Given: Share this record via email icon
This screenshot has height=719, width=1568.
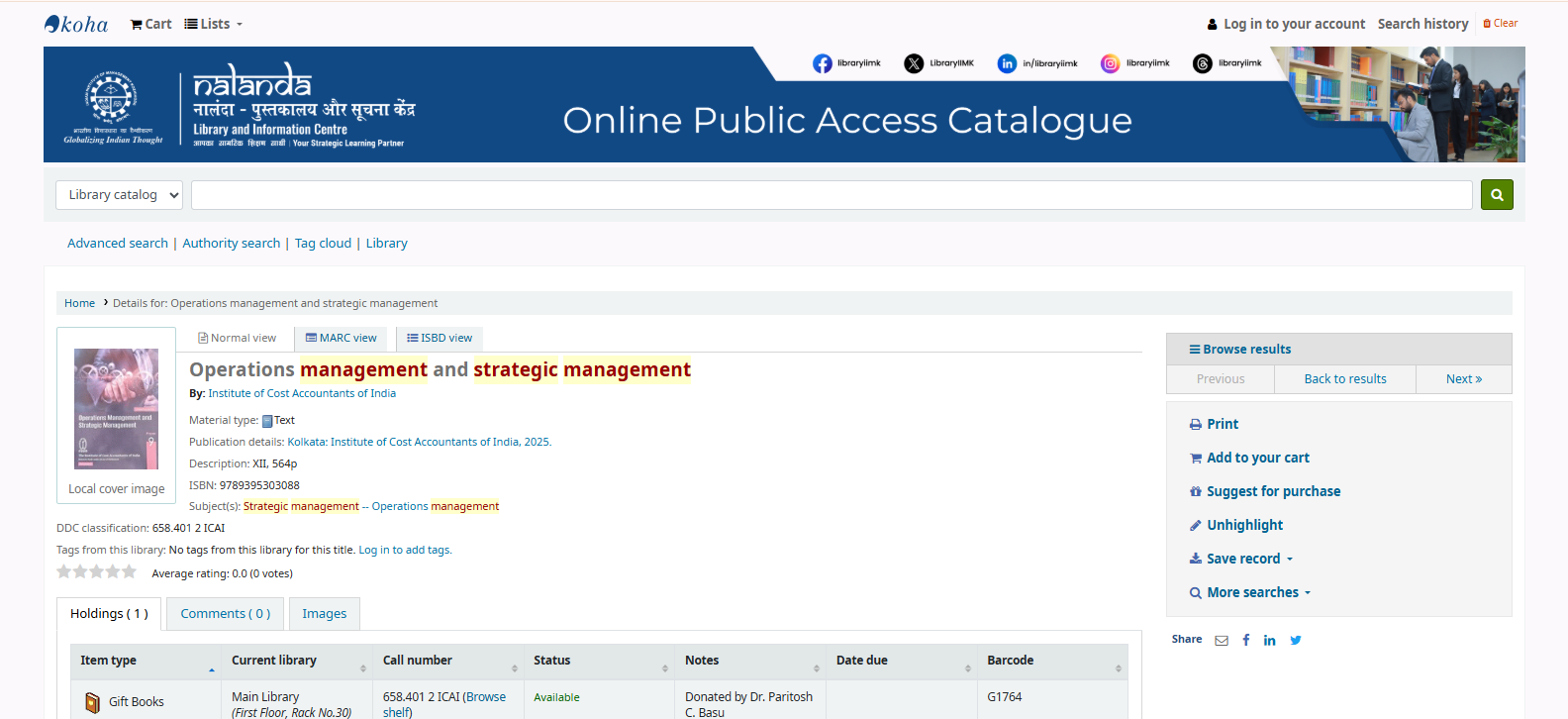Looking at the screenshot, I should [1222, 641].
